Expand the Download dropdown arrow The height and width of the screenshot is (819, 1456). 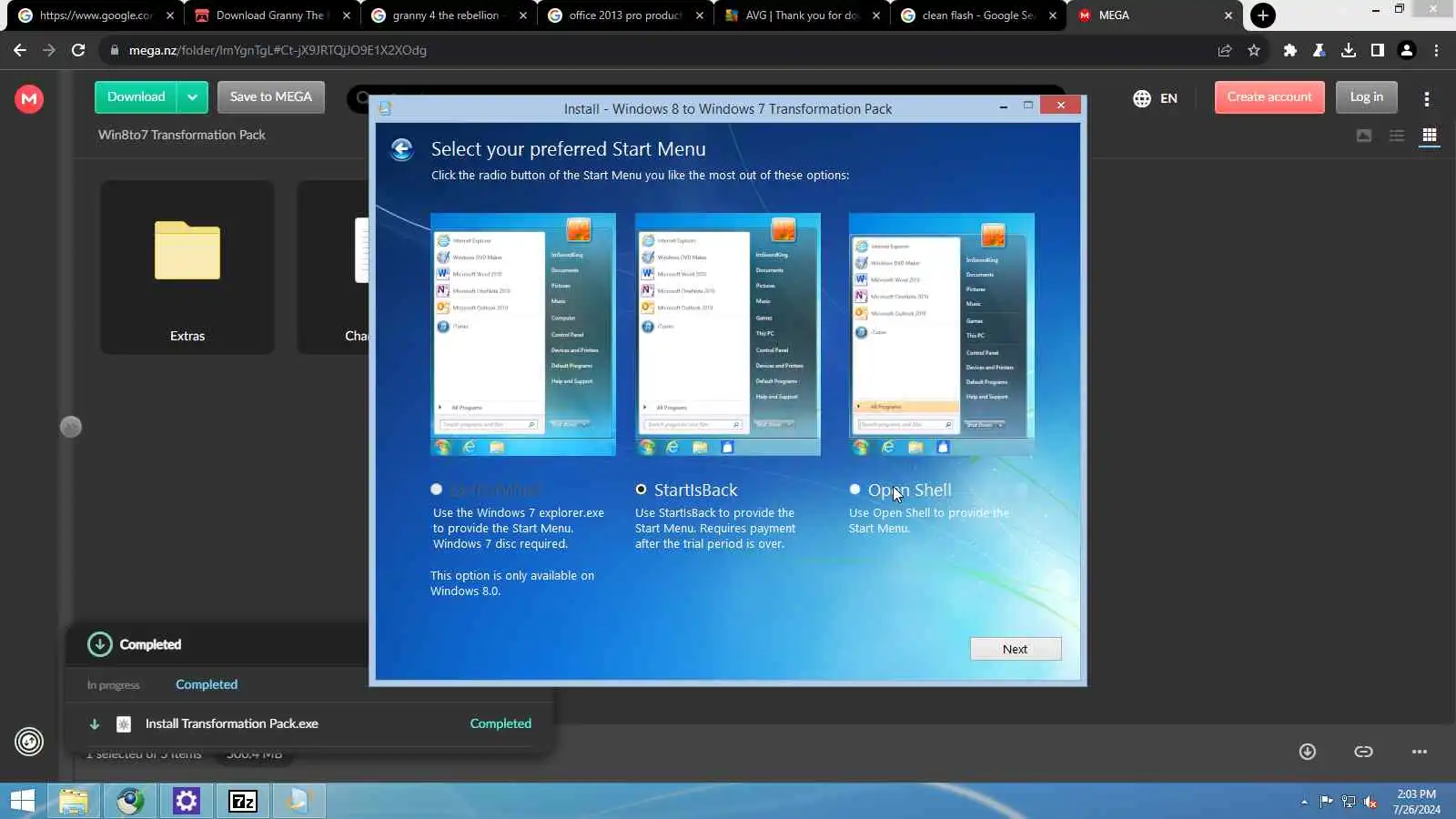coord(192,97)
